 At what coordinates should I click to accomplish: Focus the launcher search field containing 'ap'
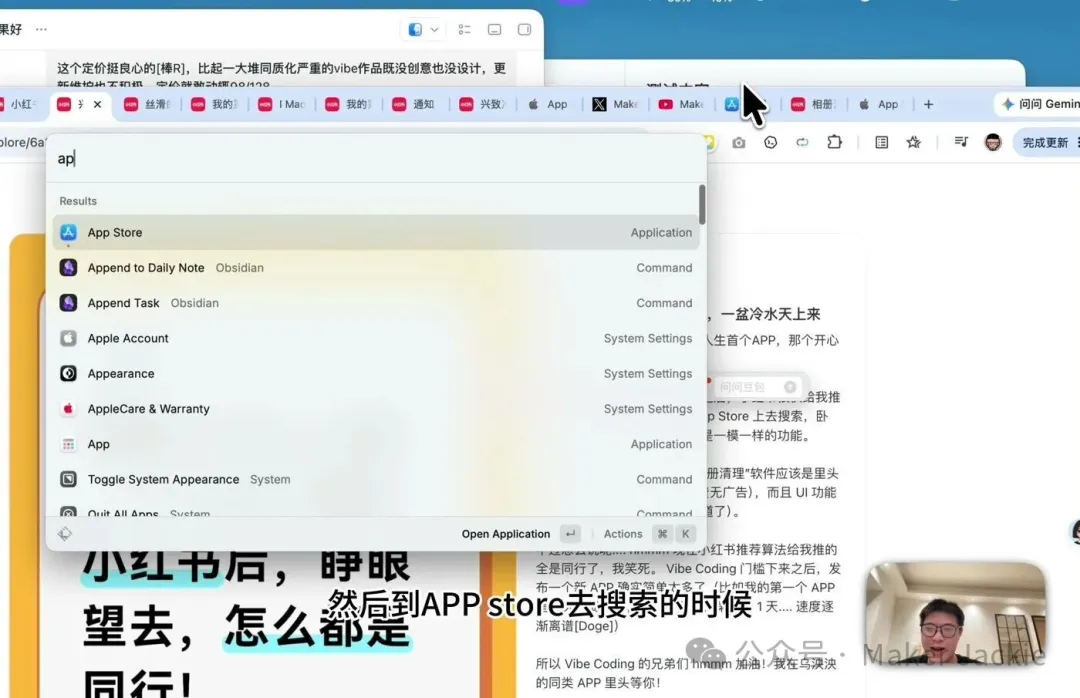[x=376, y=158]
